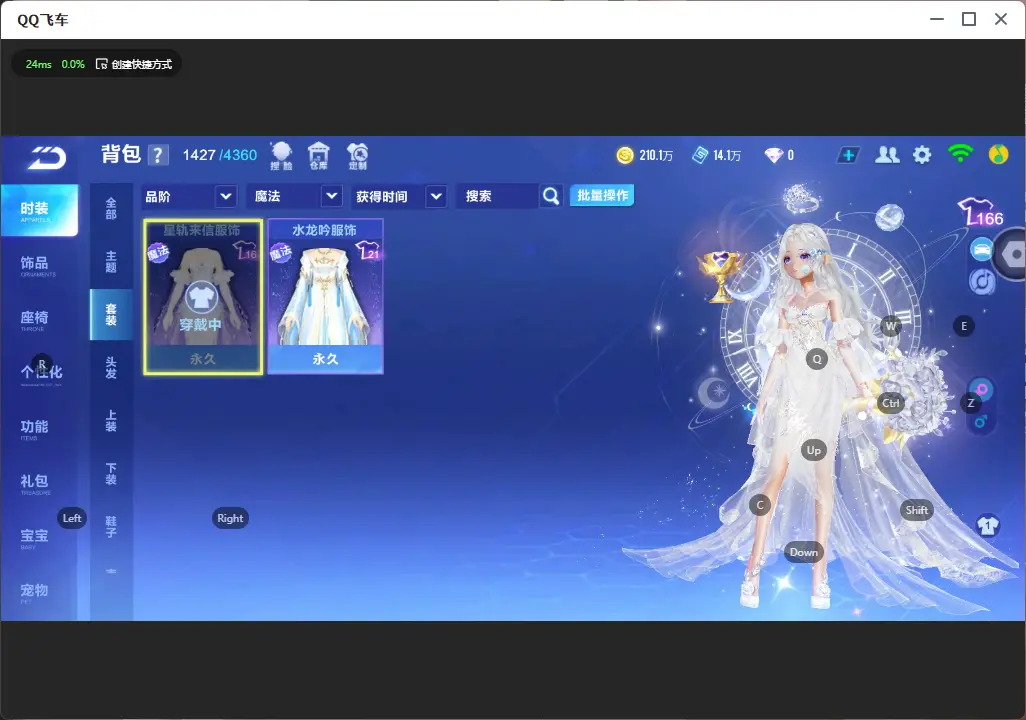Click the 批量操作 button

(602, 195)
